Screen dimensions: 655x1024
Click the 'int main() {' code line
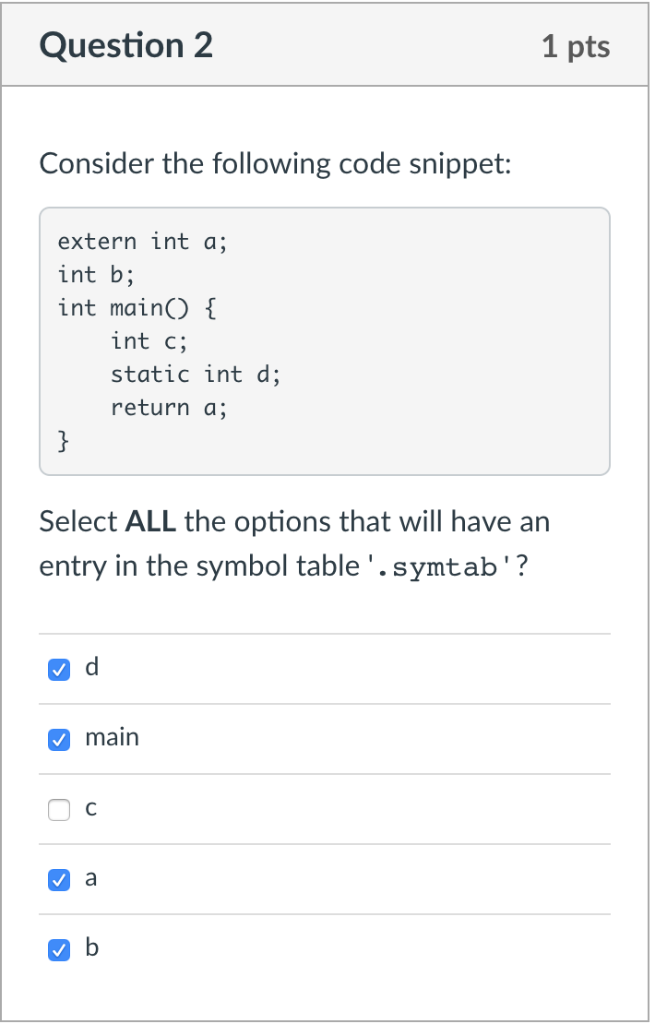137,308
